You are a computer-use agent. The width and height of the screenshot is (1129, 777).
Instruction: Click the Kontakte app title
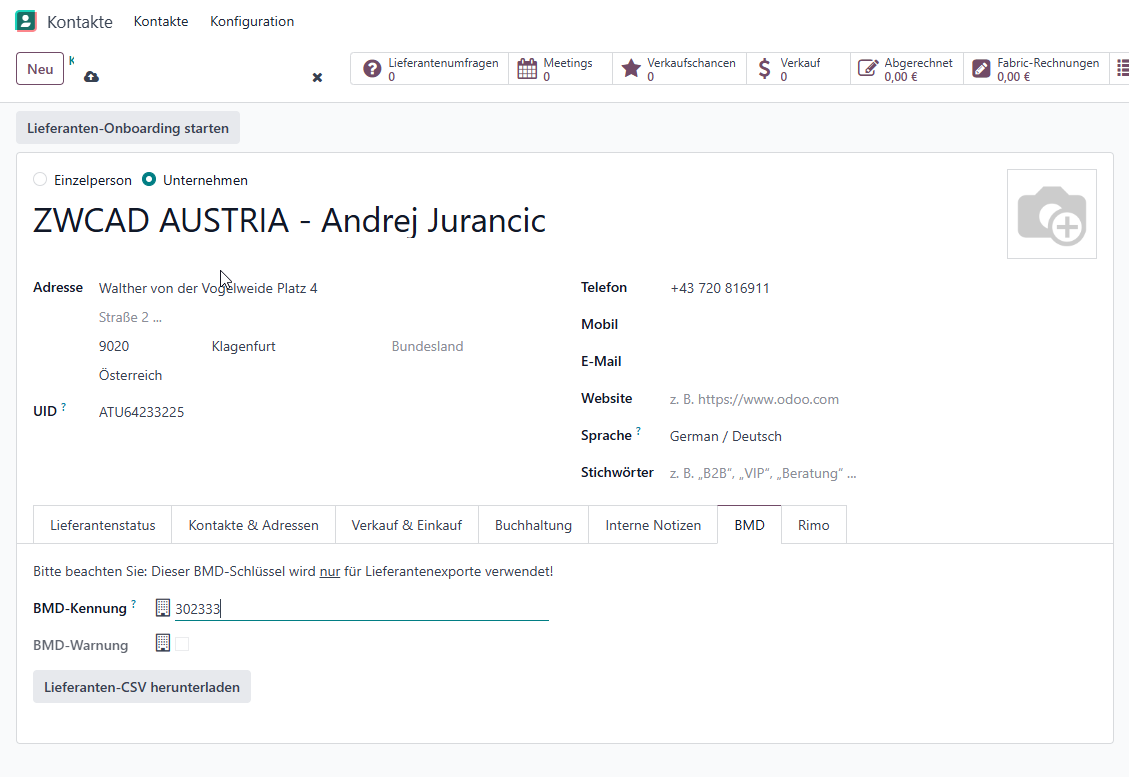(80, 22)
